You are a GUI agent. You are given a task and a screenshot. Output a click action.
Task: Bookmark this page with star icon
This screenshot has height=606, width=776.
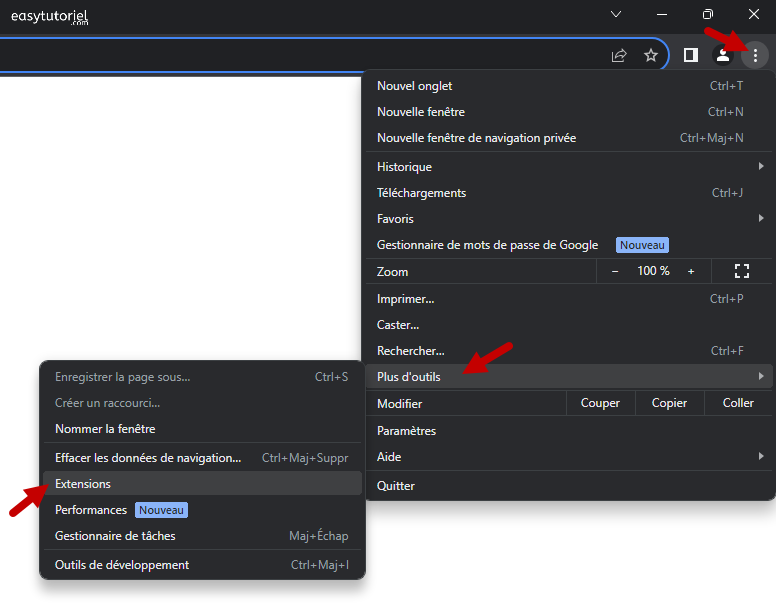(x=651, y=55)
